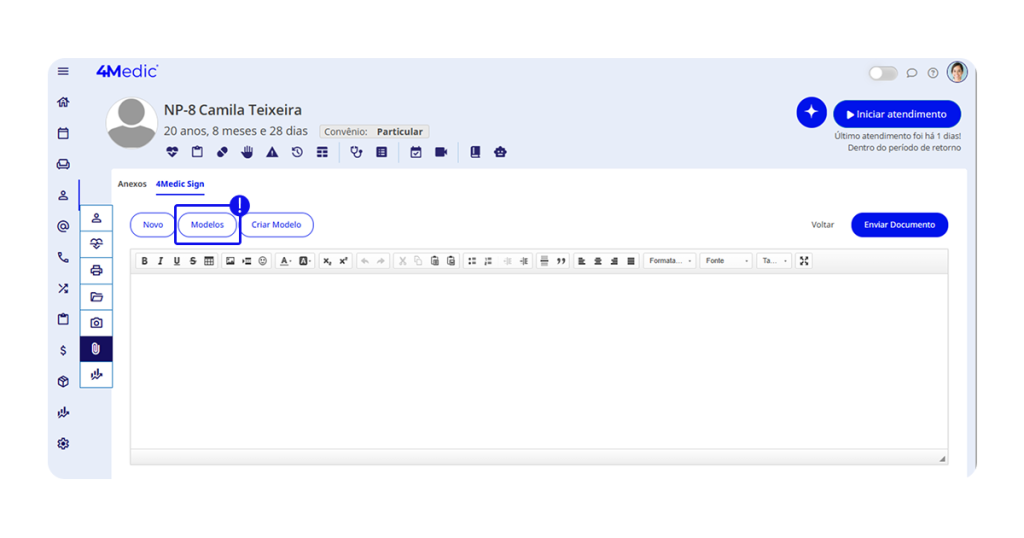Open the couch waiting room icon
The height and width of the screenshot is (538, 1024).
click(63, 164)
